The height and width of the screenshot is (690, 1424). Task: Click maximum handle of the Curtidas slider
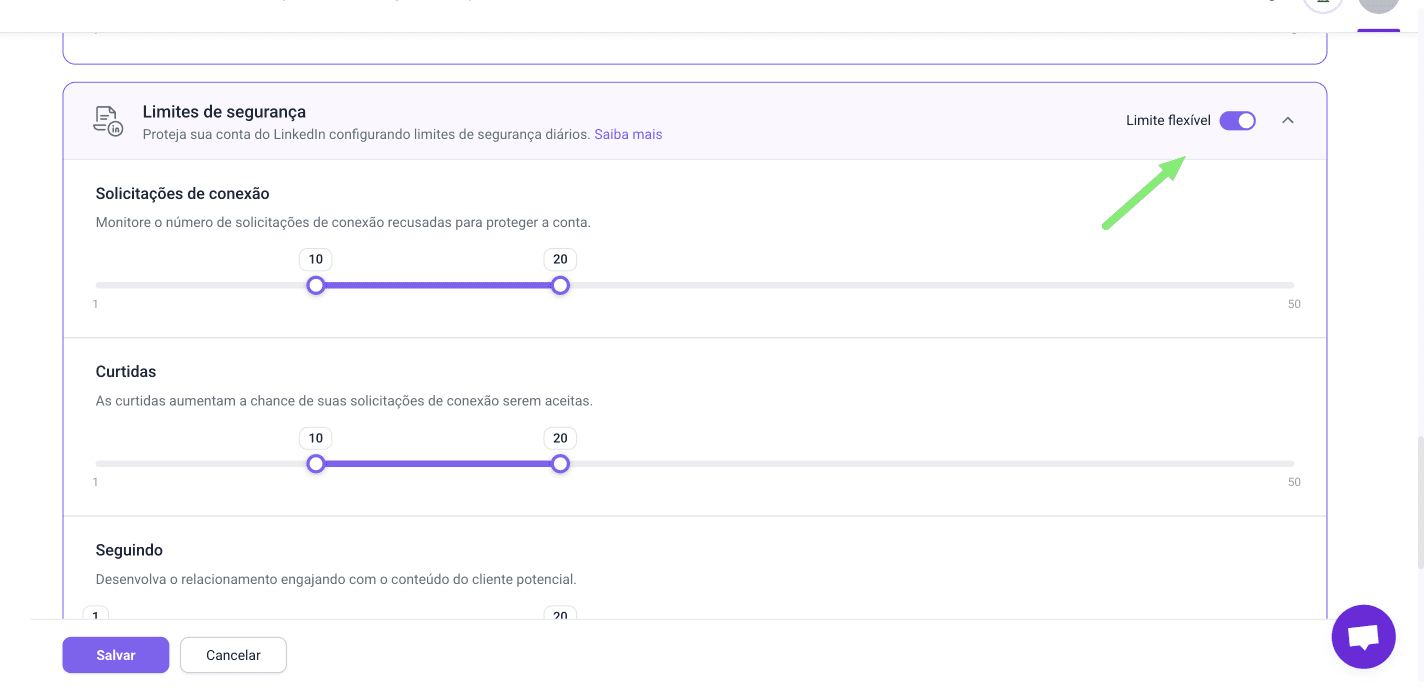[560, 464]
